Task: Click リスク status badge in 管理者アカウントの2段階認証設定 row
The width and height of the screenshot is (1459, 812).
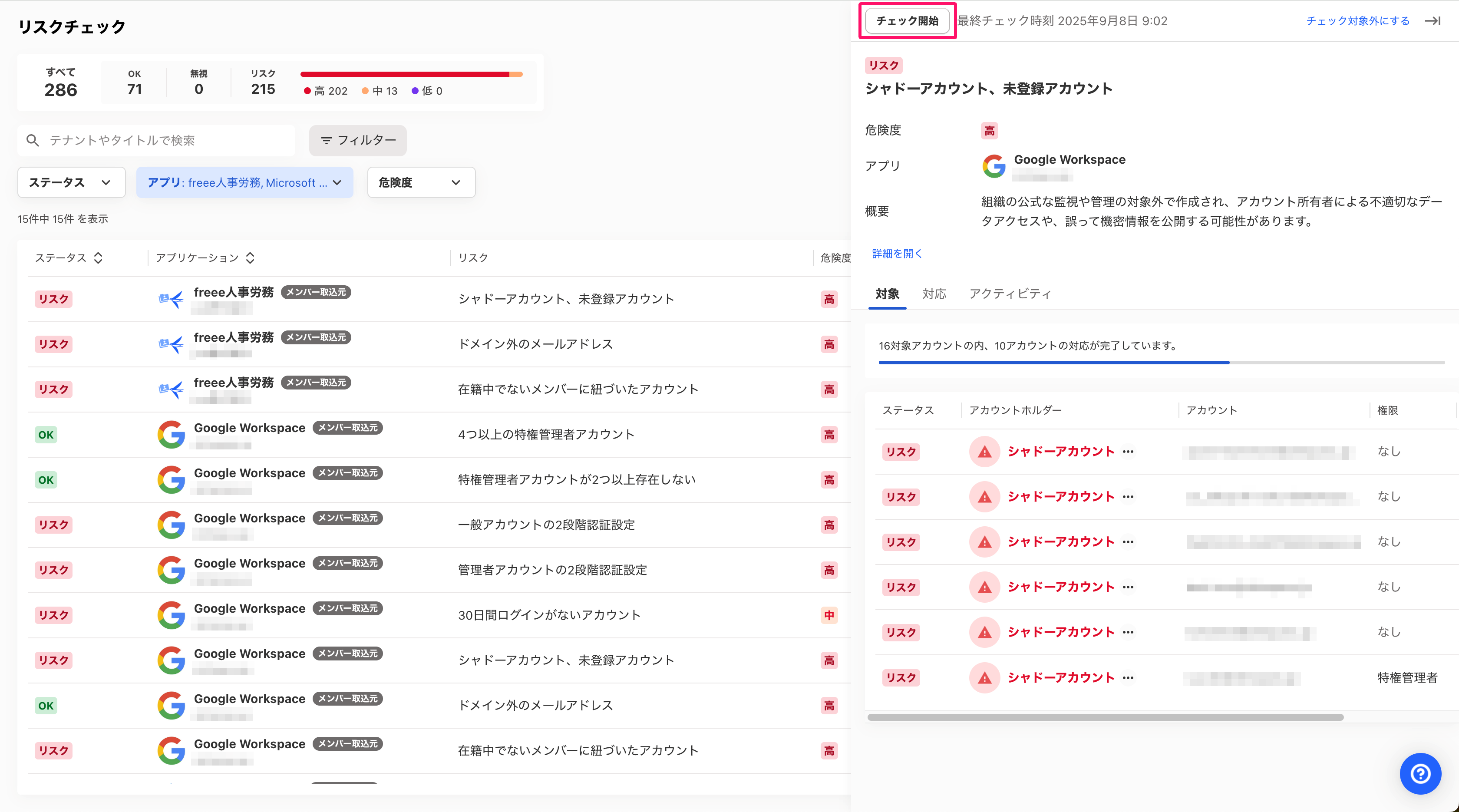Action: (x=53, y=570)
